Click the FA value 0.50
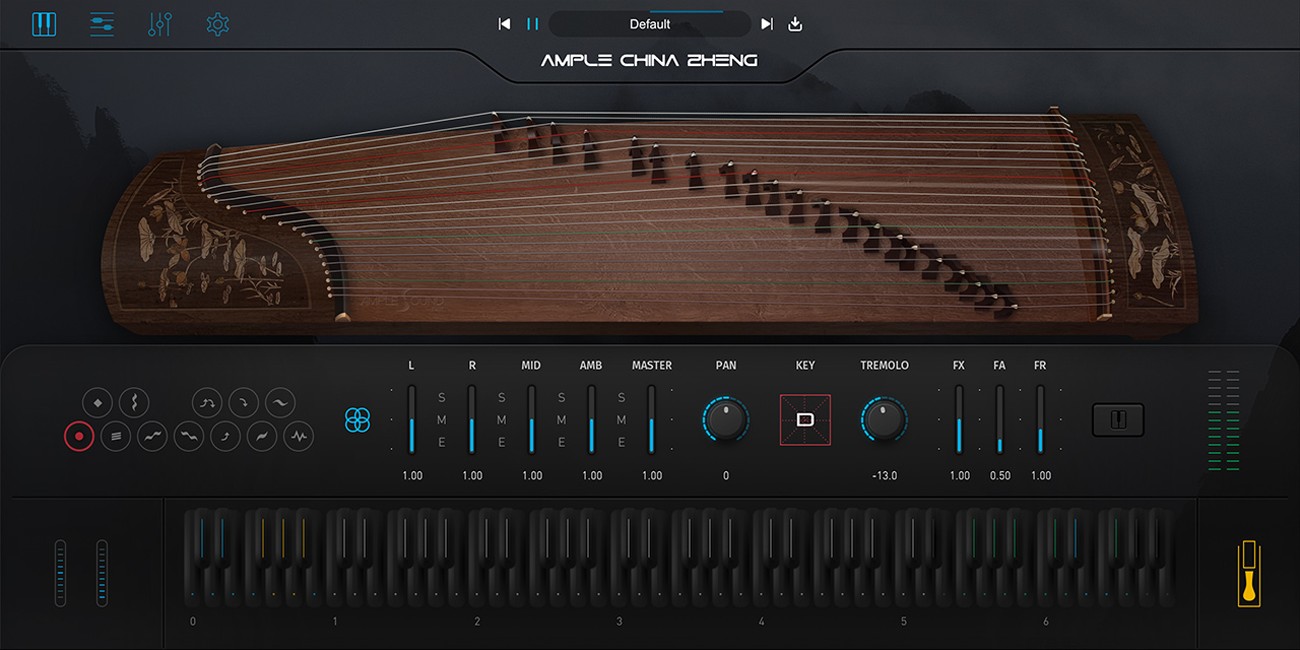This screenshot has height=650, width=1300. [x=1000, y=476]
